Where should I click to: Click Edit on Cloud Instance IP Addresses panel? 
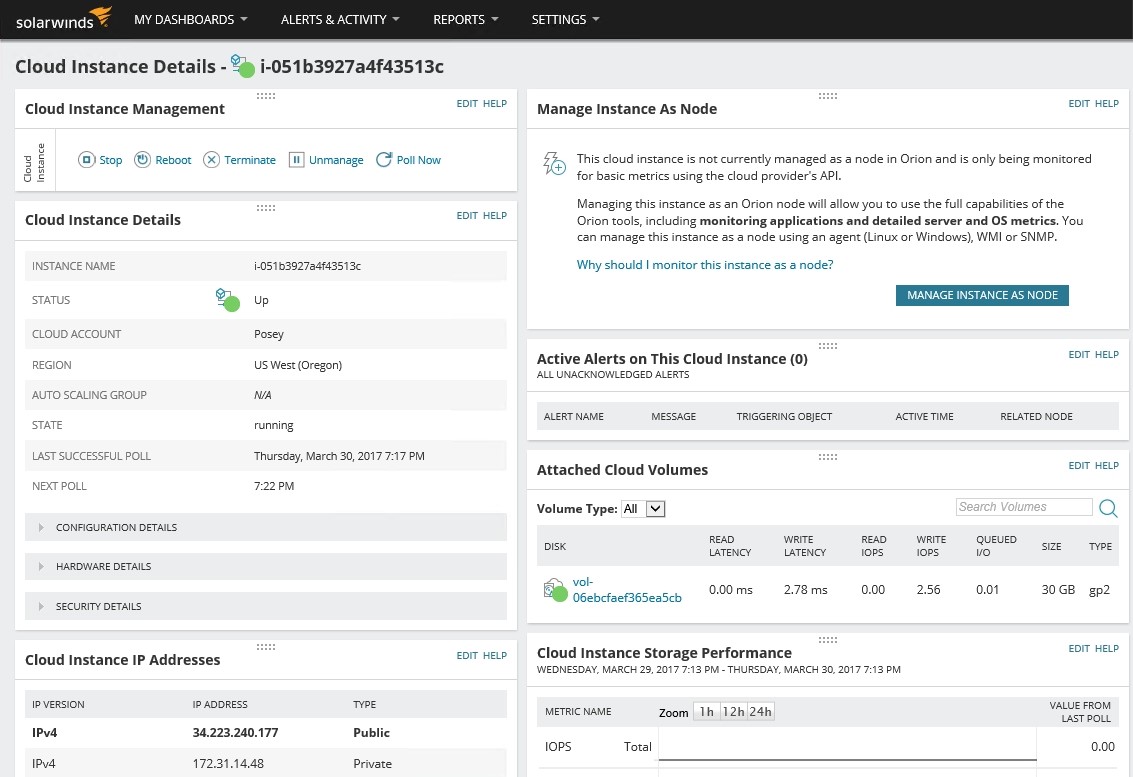coord(467,656)
